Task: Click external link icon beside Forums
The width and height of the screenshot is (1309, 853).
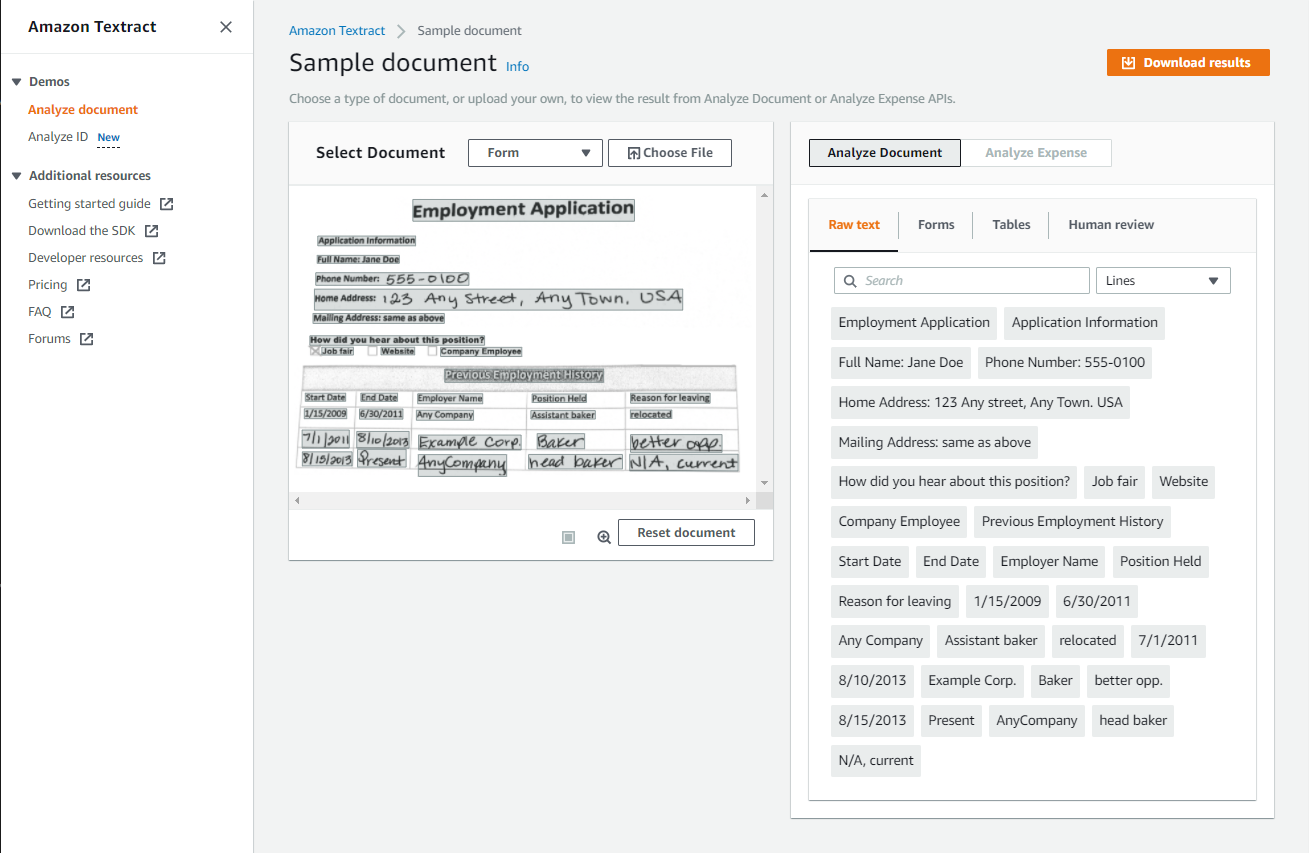Action: (x=87, y=339)
